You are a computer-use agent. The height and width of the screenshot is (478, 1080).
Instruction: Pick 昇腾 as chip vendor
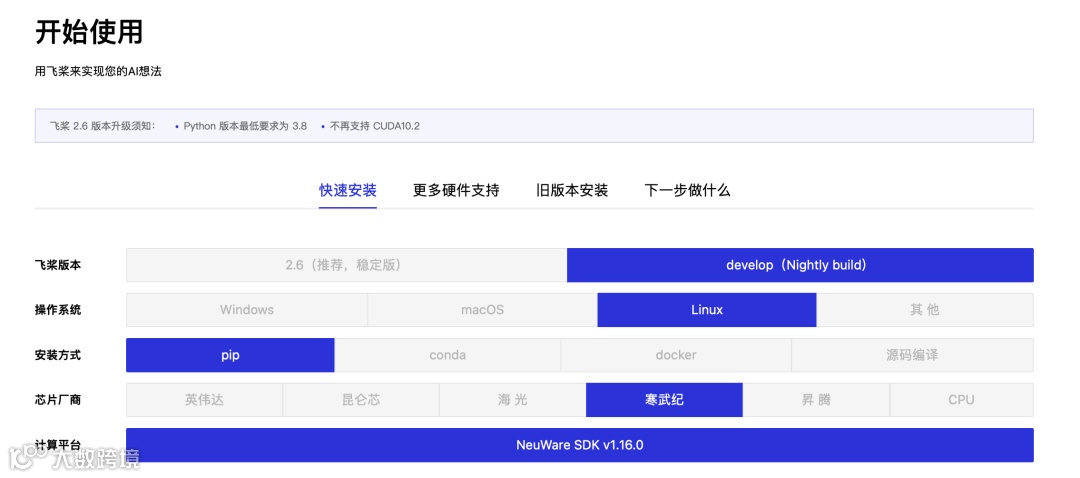click(816, 400)
